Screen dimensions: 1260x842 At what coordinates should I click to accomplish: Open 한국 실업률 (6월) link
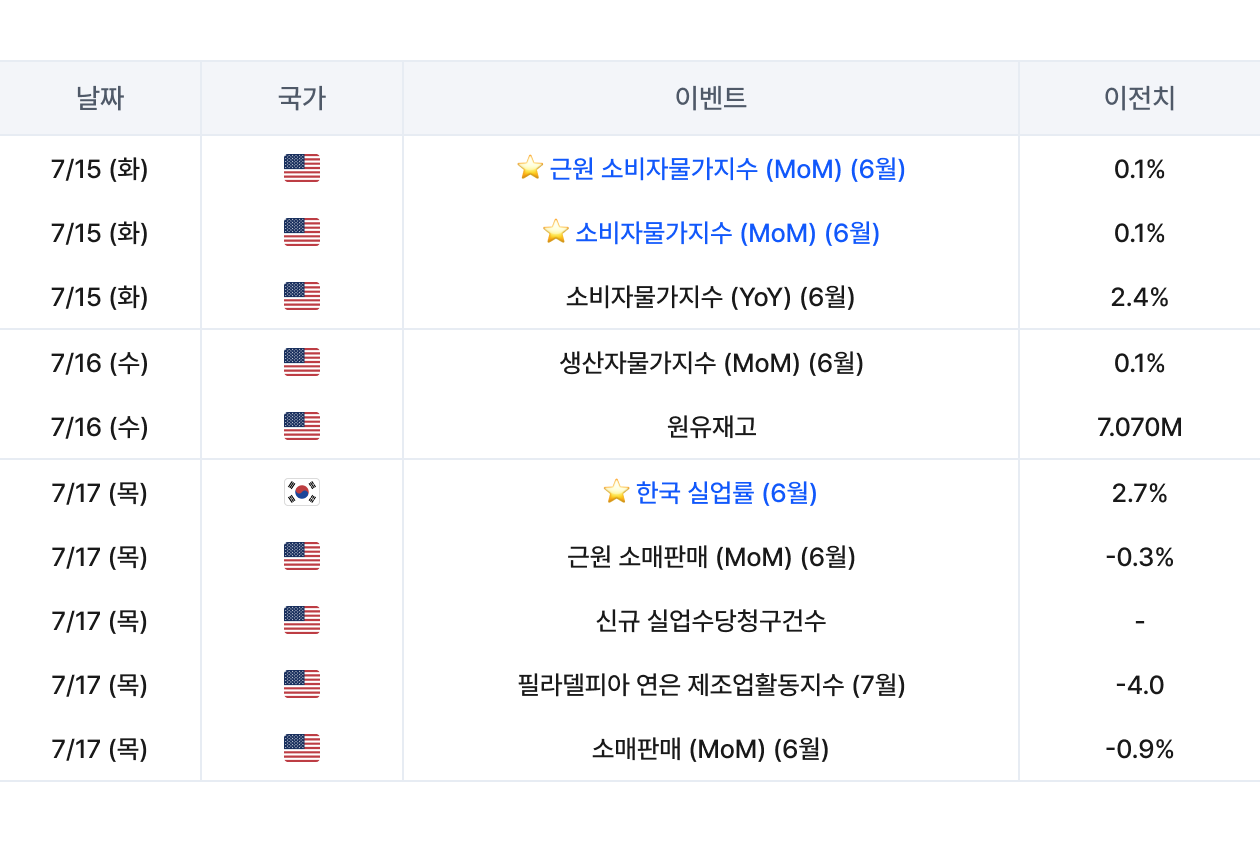[726, 492]
